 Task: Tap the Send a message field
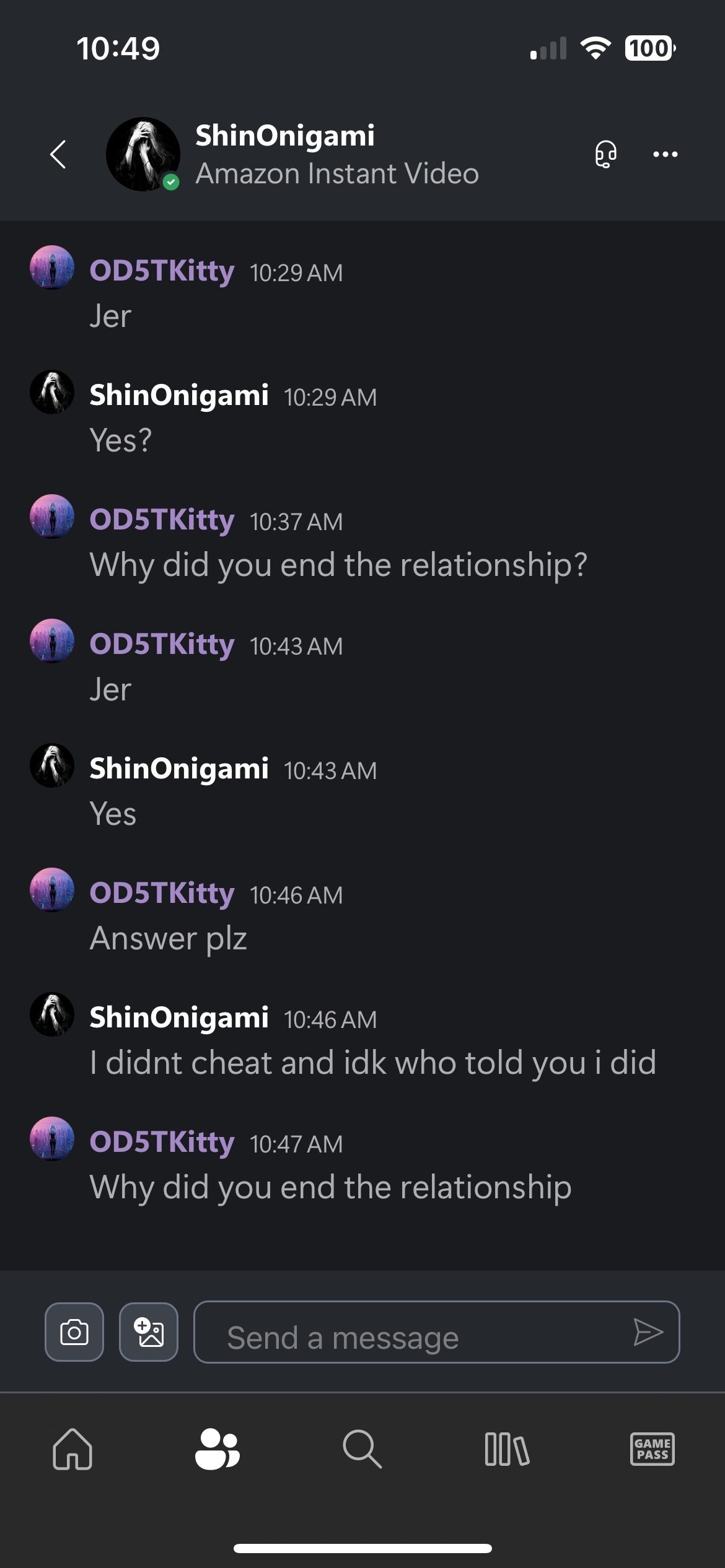pos(409,1331)
